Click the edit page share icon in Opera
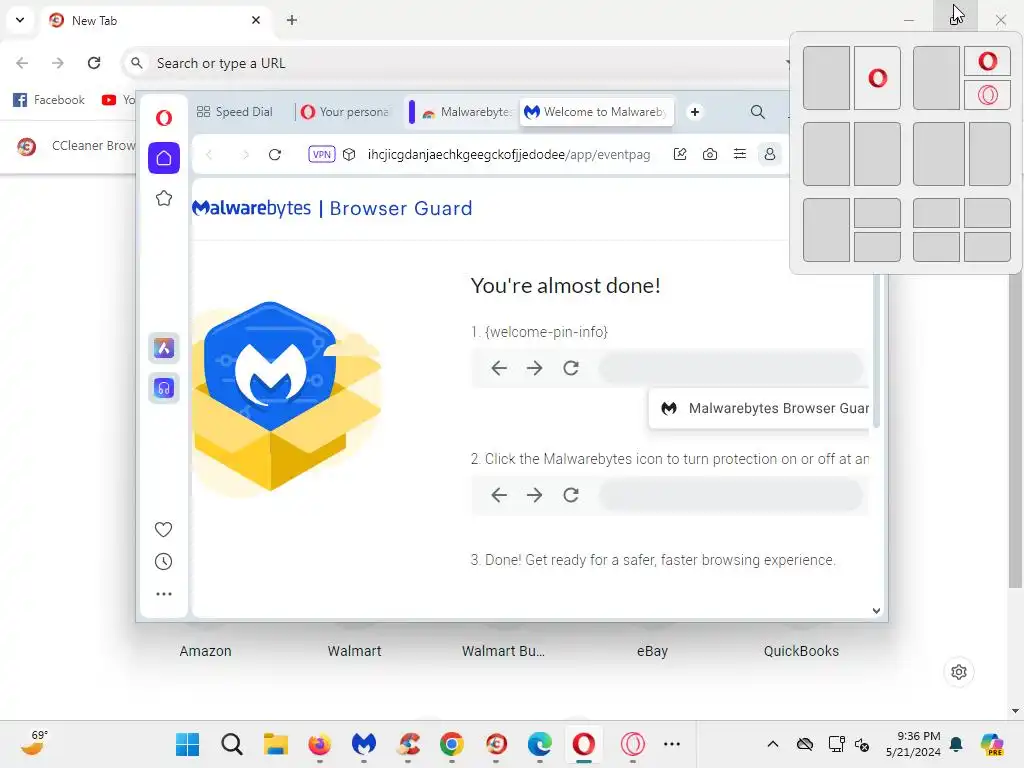 [680, 155]
